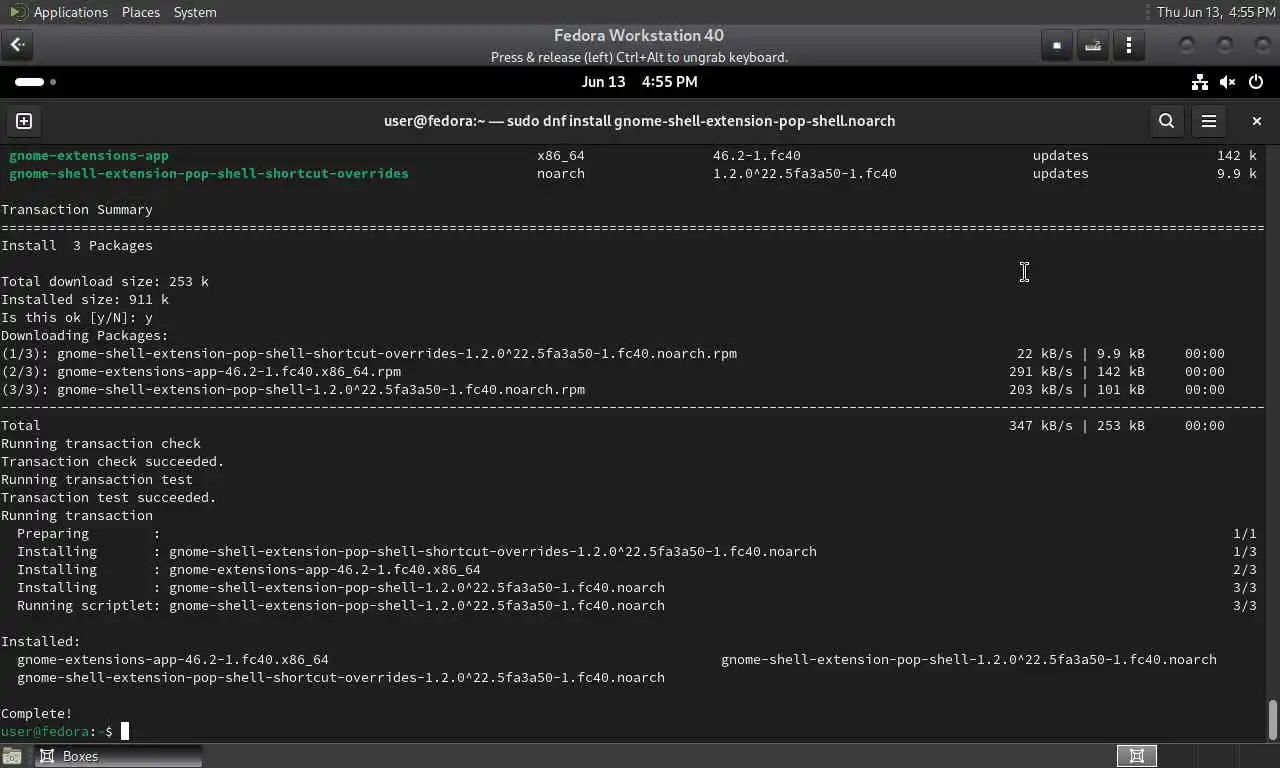Close the terminal window

point(1257,121)
